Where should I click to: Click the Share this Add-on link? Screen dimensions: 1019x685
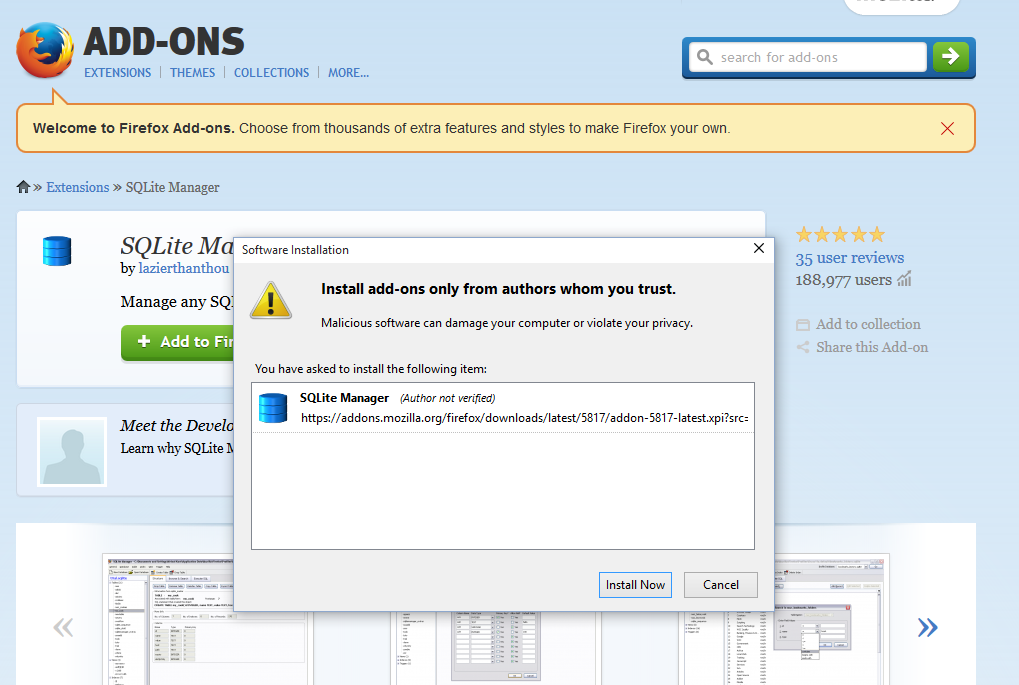coord(872,347)
